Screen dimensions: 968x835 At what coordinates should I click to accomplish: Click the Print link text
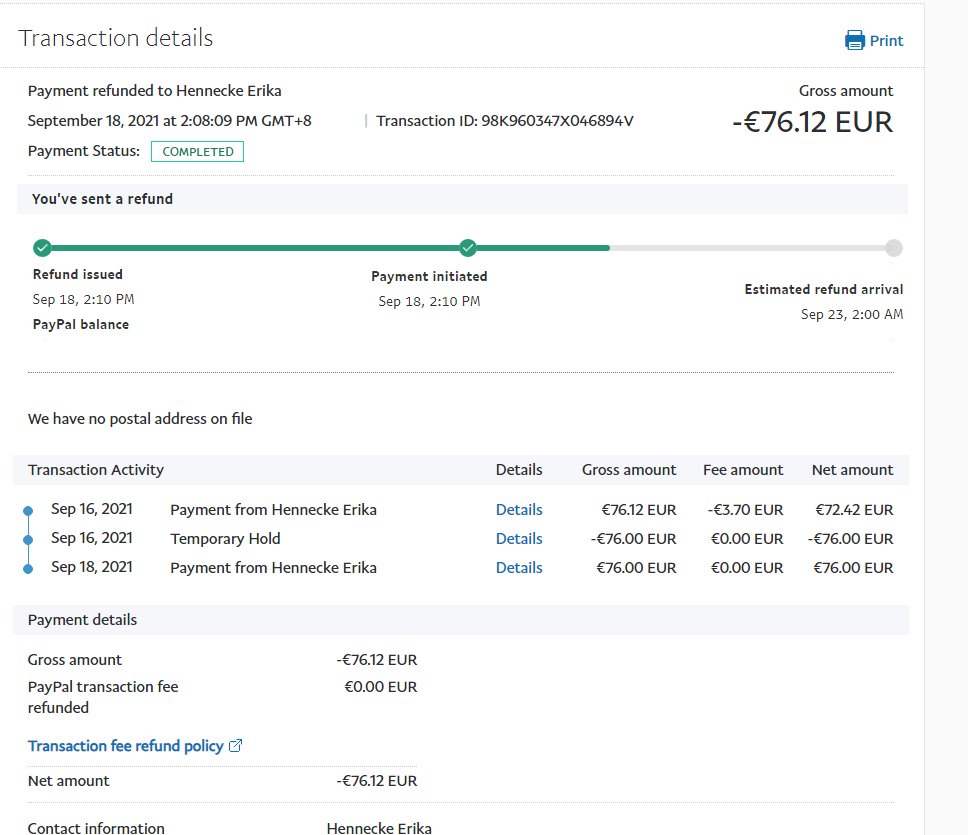coord(886,41)
